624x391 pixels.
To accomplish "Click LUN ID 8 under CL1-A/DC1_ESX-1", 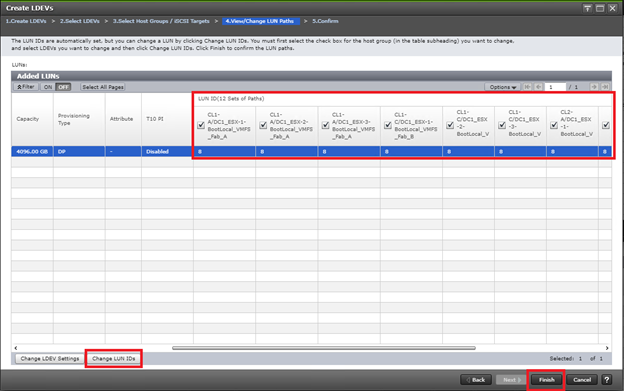I will (x=224, y=152).
